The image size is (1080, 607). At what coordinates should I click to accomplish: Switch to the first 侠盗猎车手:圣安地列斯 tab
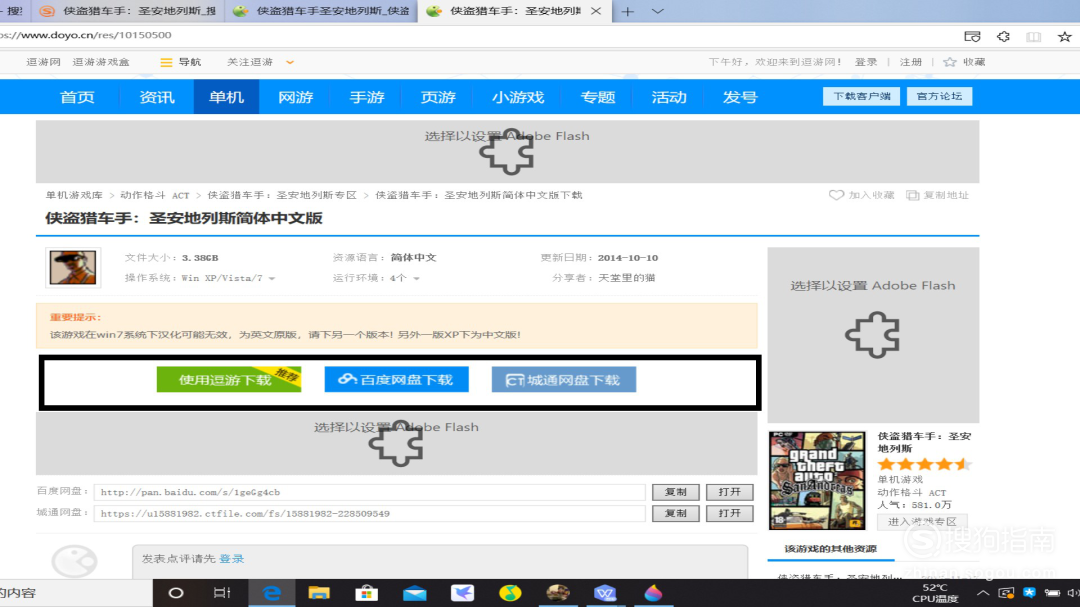tap(127, 11)
